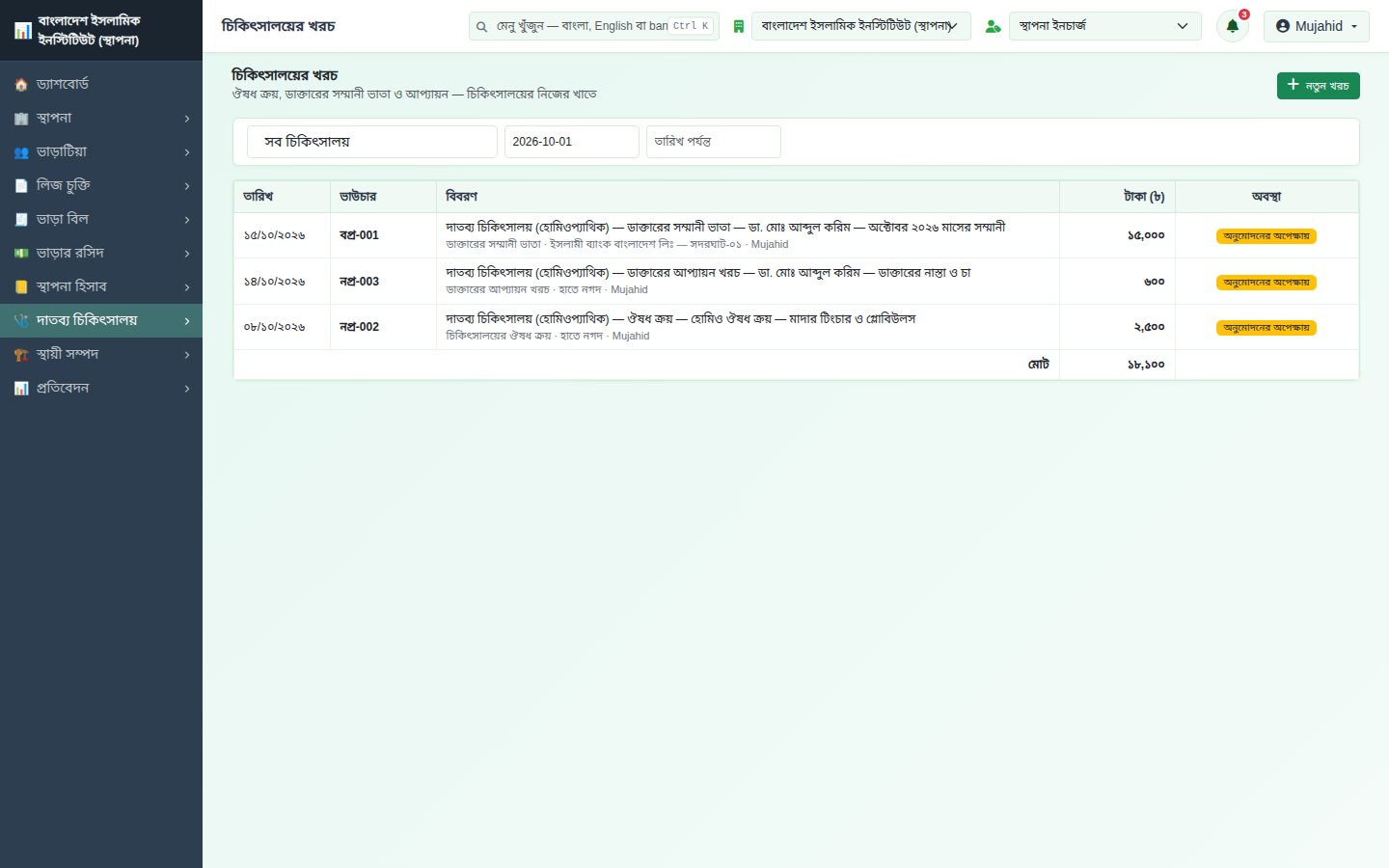Open the স্থাপনা ইনচার্জ role dropdown
The height and width of the screenshot is (868, 1389).
click(x=1104, y=26)
